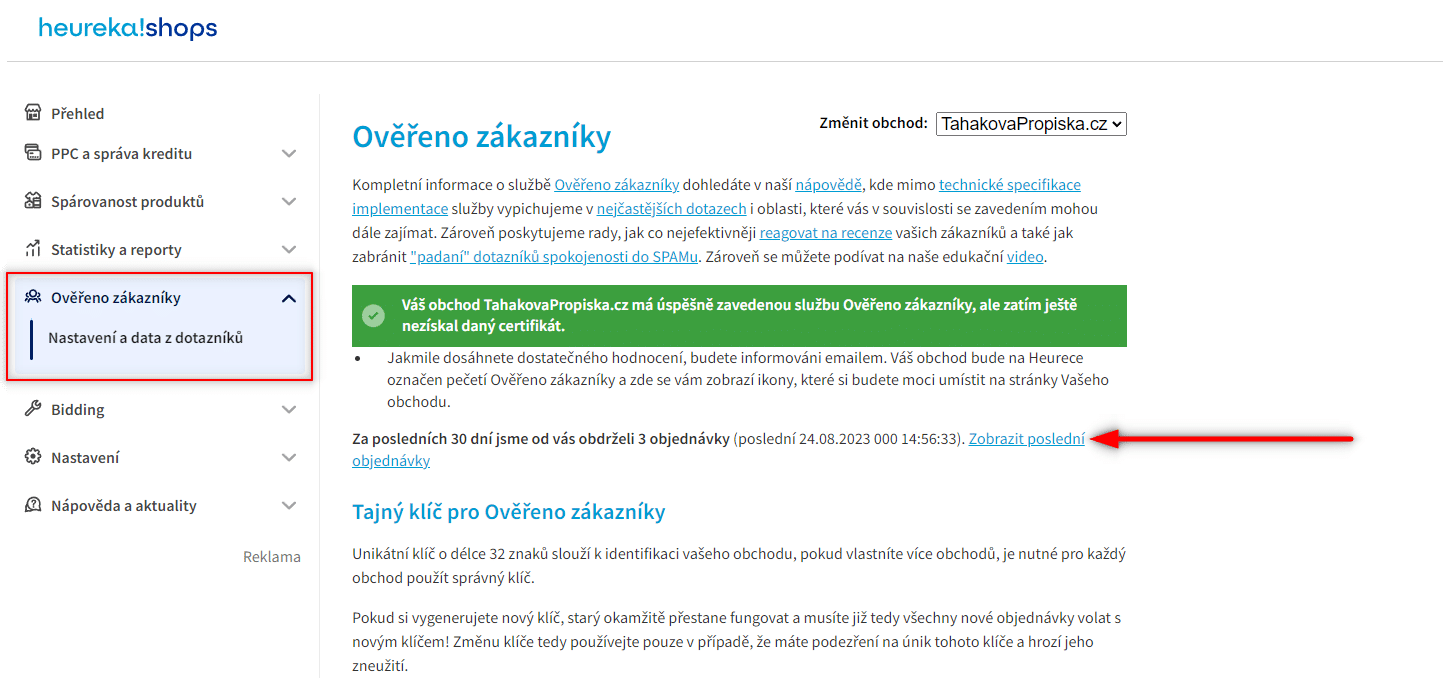Click the green success checkmark icon

[374, 316]
